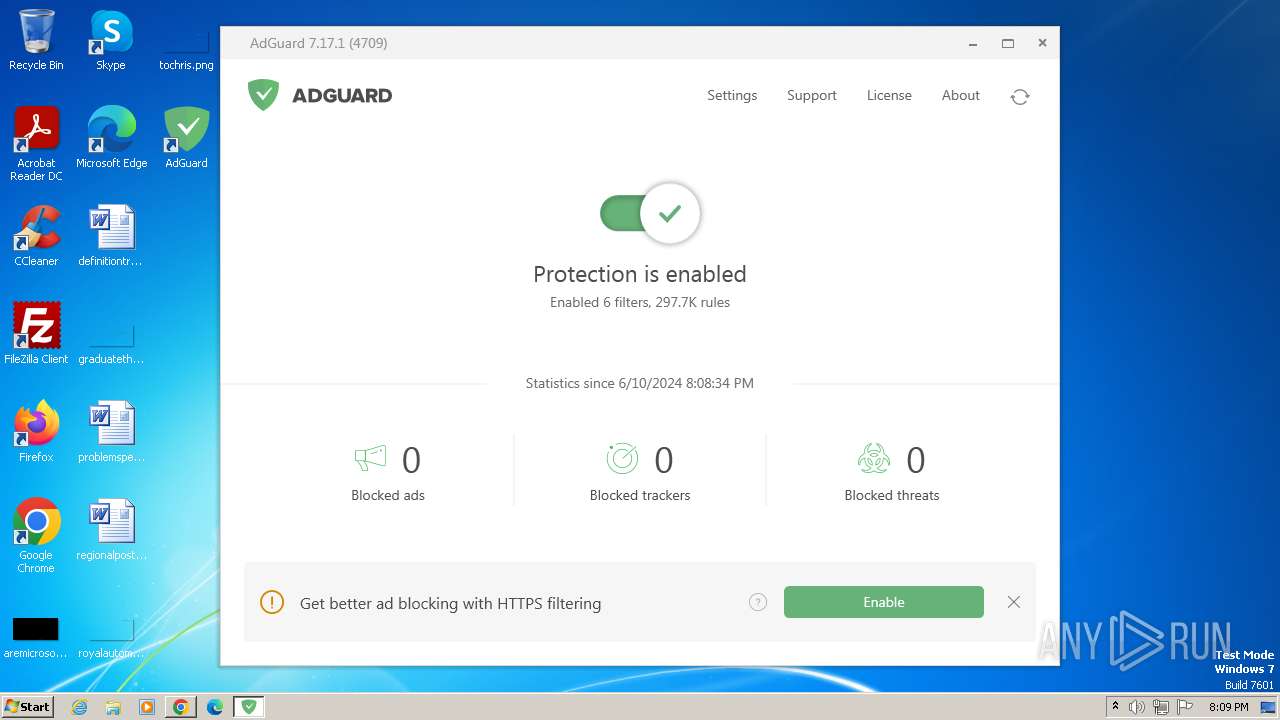
Task: Minimize the AdGuard window
Action: [973, 43]
